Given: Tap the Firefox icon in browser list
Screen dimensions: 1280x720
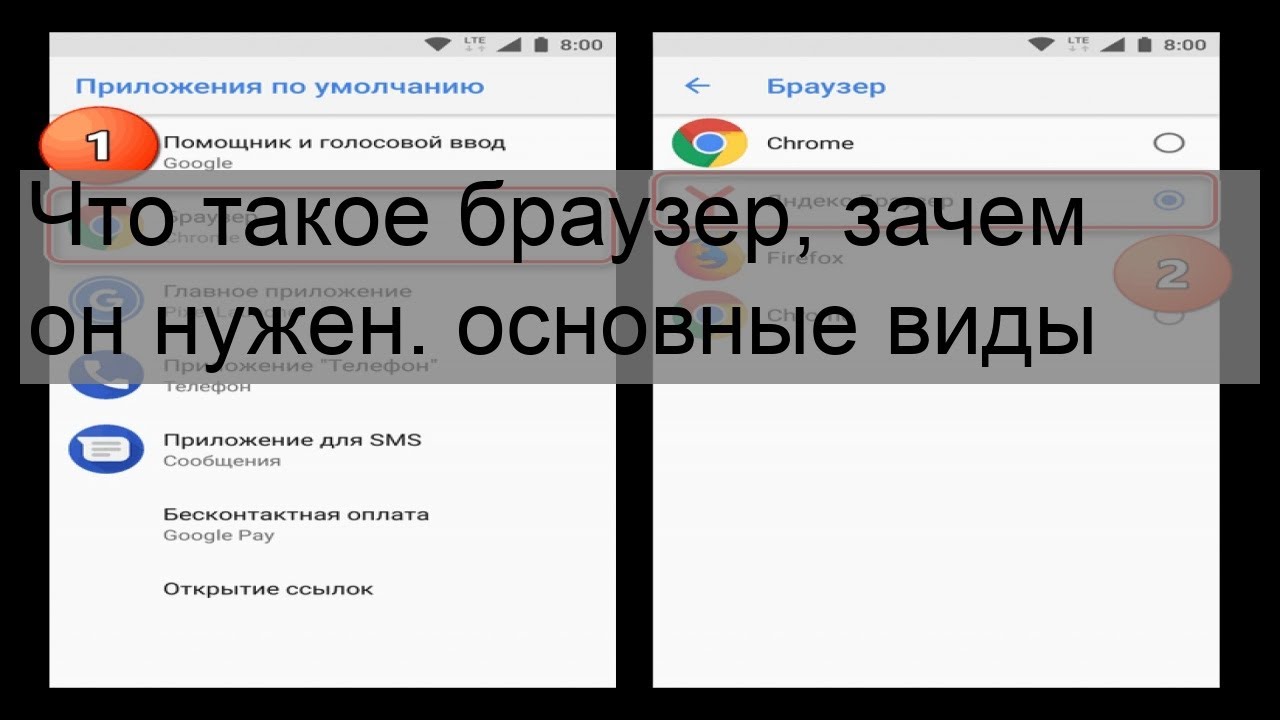Looking at the screenshot, I should [x=709, y=258].
